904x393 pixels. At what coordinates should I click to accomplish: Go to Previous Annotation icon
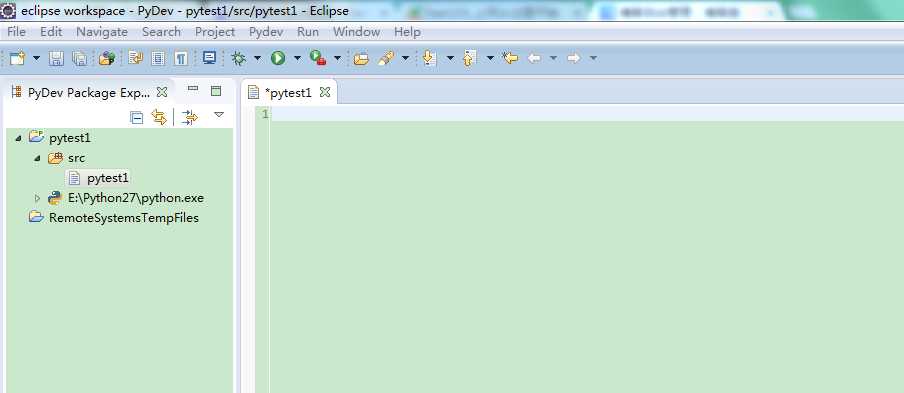coord(469,58)
